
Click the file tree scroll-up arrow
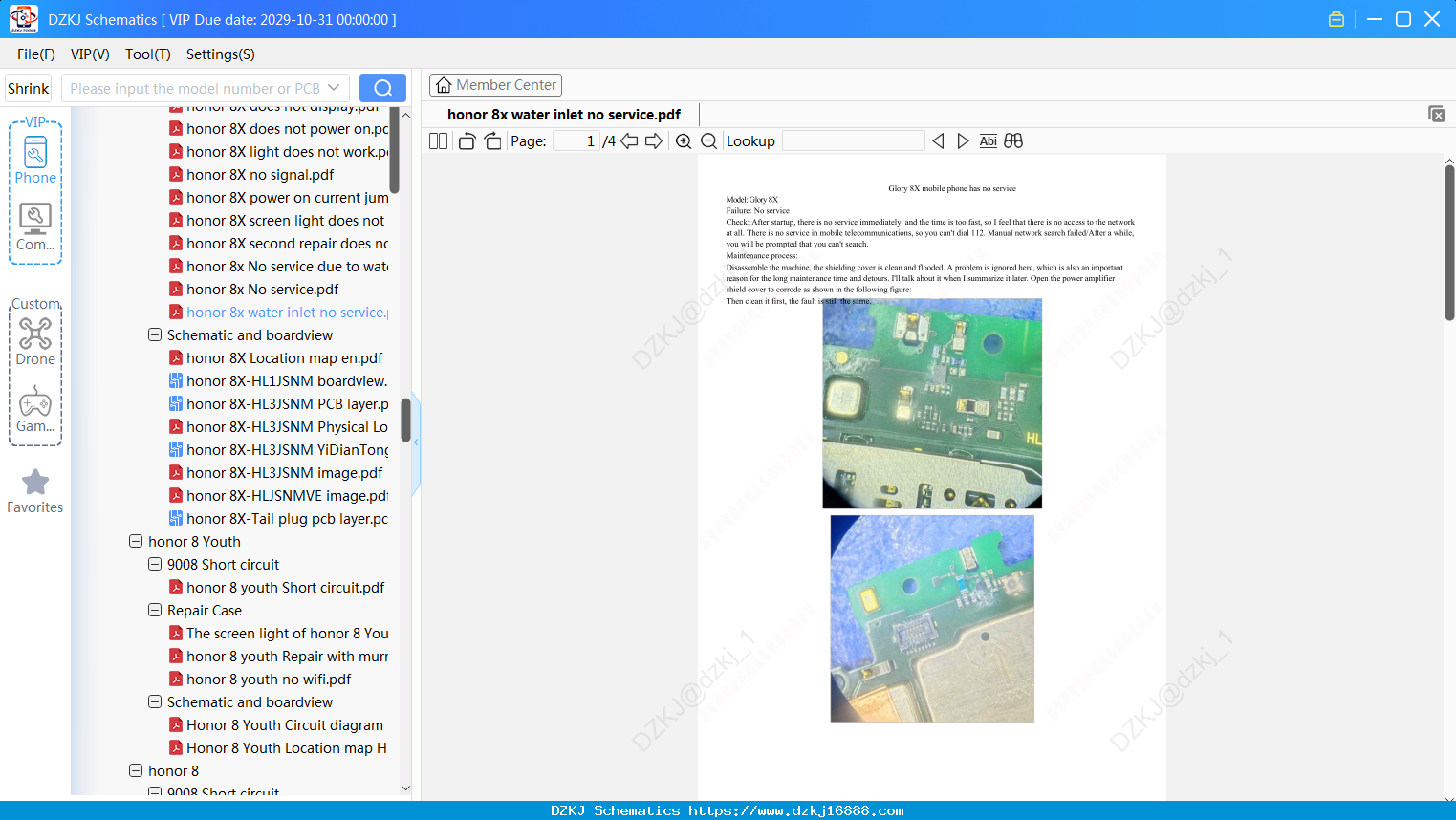pos(405,115)
